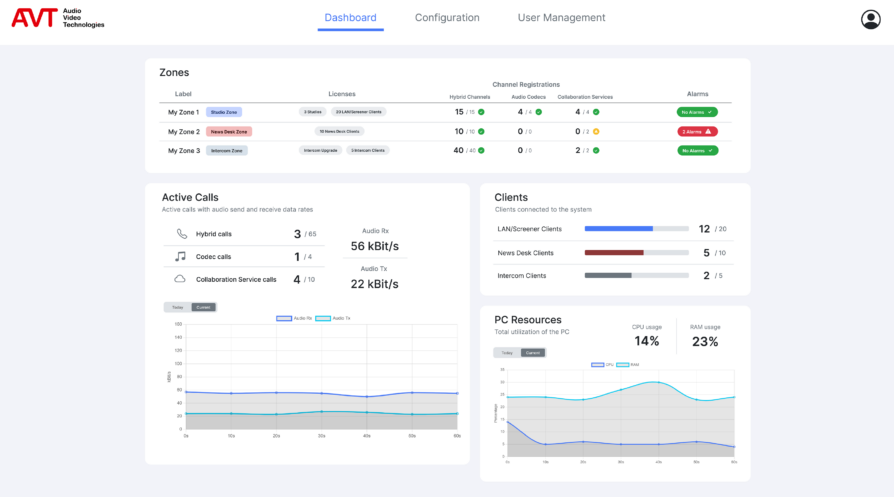The height and width of the screenshot is (497, 894).
Task: Click the PC Resources panel heading
Action: pos(527,320)
